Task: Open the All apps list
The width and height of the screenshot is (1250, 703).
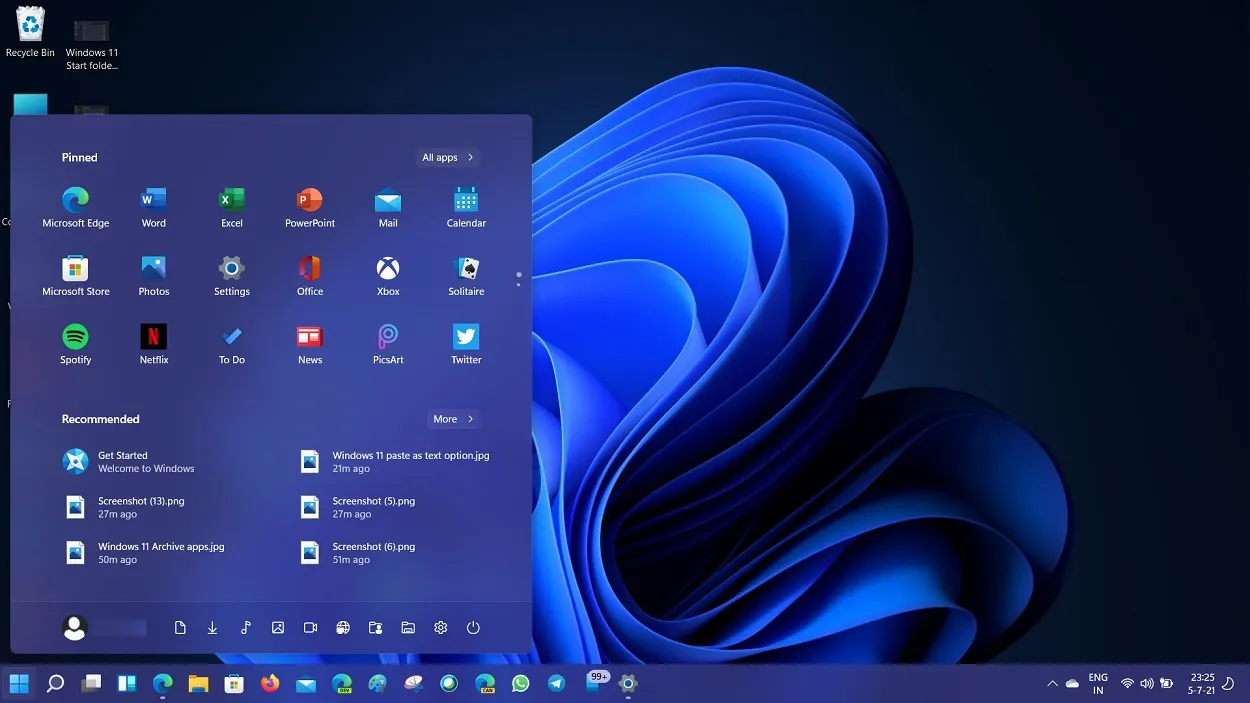Action: pyautogui.click(x=447, y=157)
